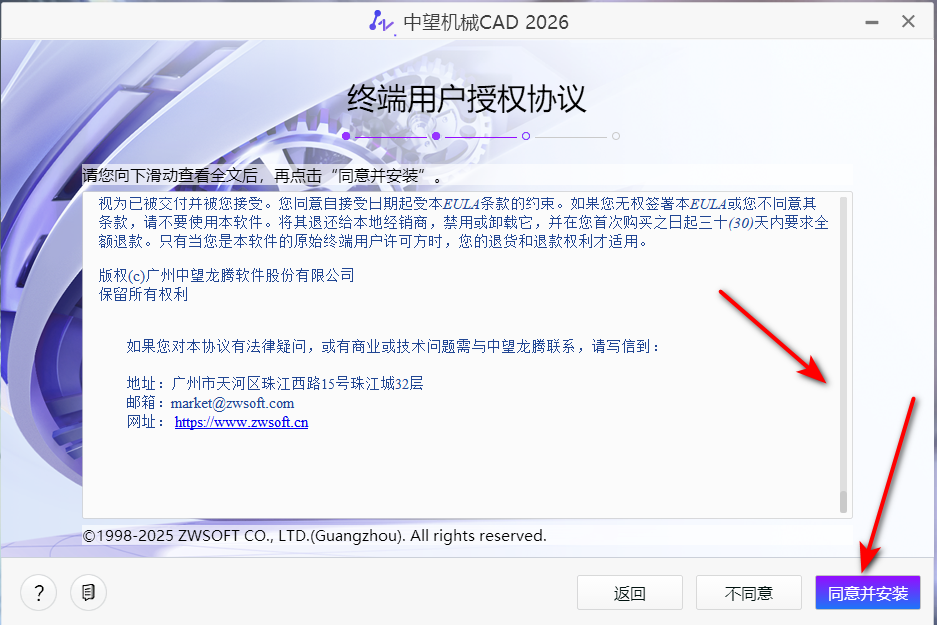Click the agreement scrollbar thumb
The image size is (937, 625).
click(x=843, y=502)
